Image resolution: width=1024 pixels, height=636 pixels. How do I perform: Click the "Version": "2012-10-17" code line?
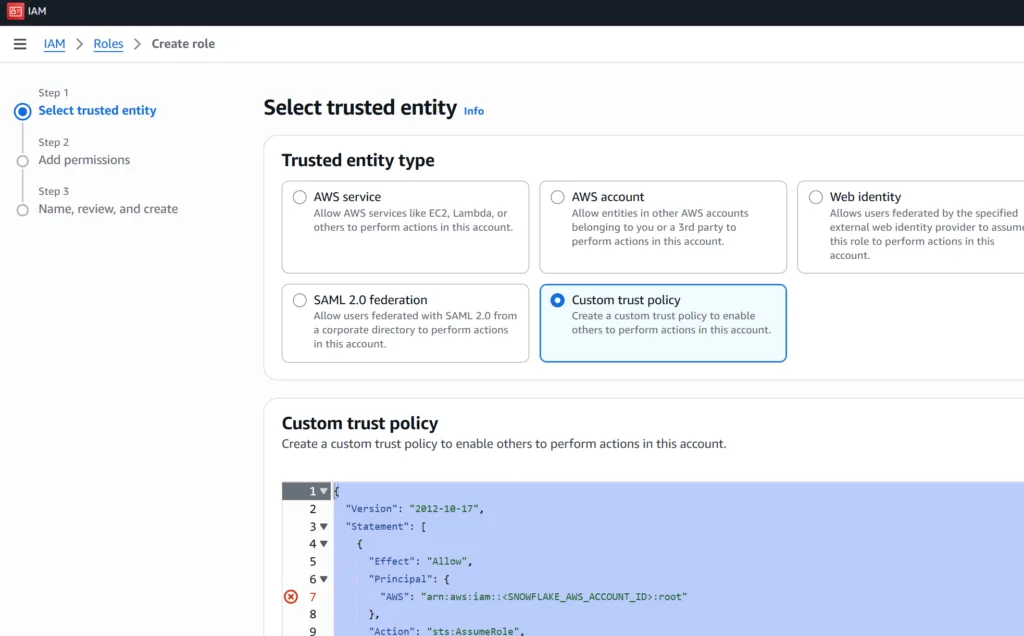(415, 509)
